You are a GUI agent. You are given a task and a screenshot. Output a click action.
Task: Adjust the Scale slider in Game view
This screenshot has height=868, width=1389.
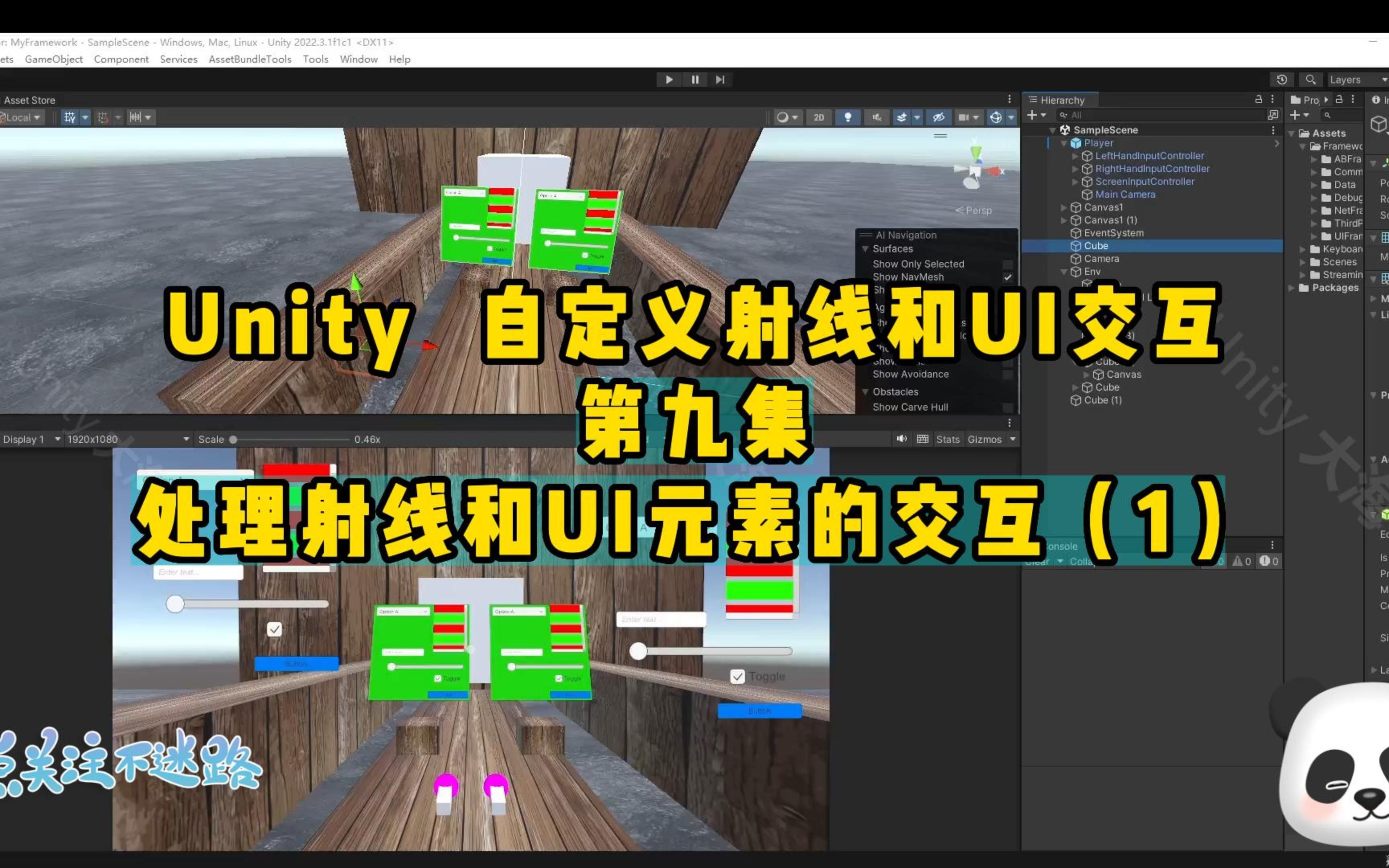point(232,439)
